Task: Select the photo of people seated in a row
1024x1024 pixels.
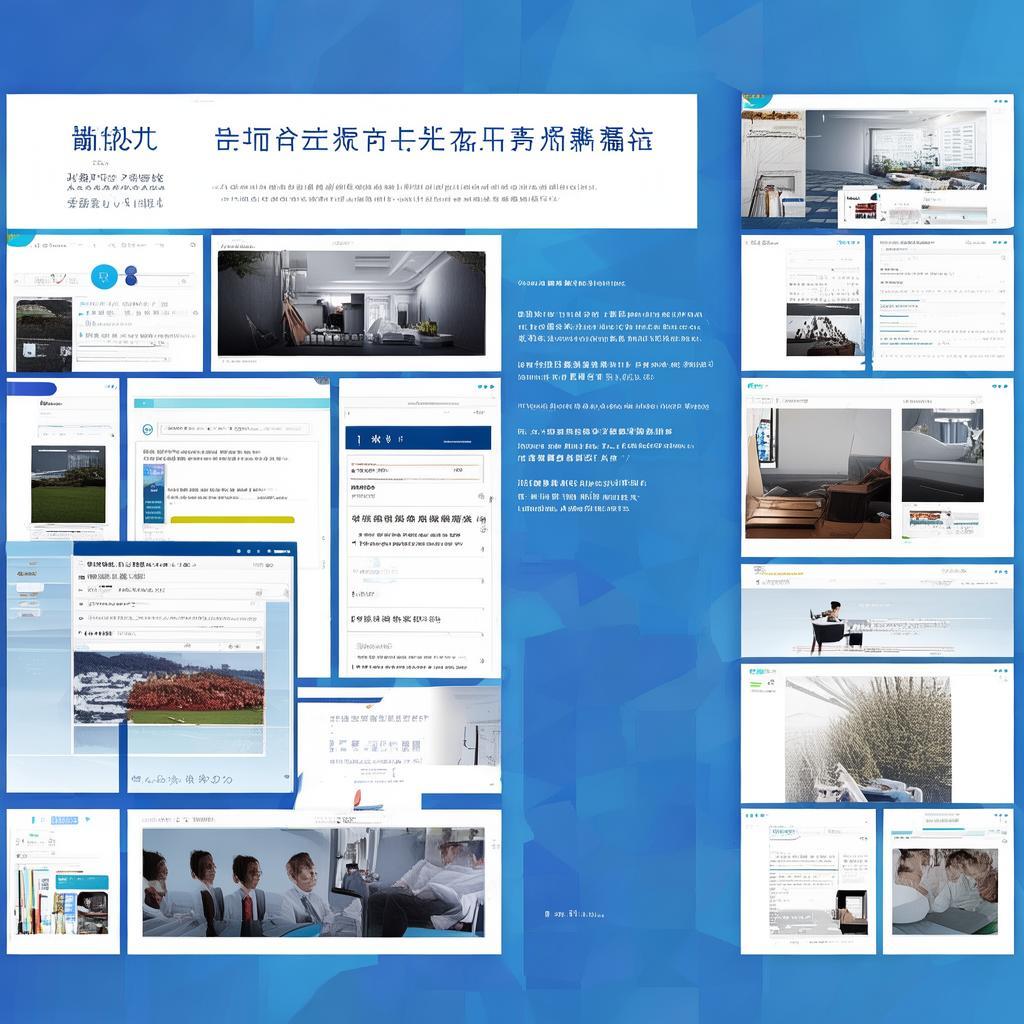Action: (x=312, y=882)
